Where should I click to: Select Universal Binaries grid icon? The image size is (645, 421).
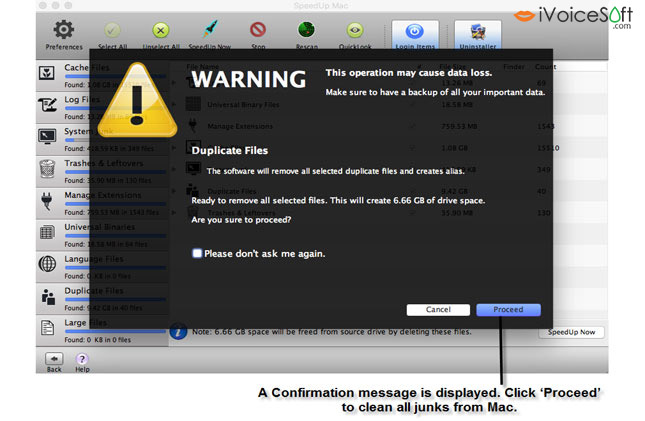pos(47,233)
